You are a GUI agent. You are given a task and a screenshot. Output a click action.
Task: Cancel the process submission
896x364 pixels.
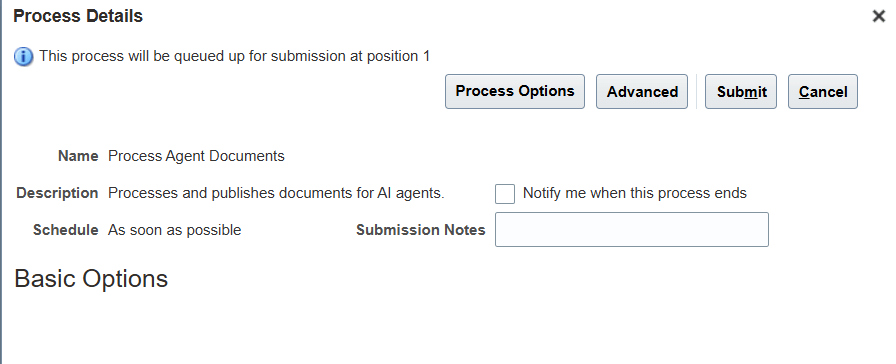(x=823, y=91)
